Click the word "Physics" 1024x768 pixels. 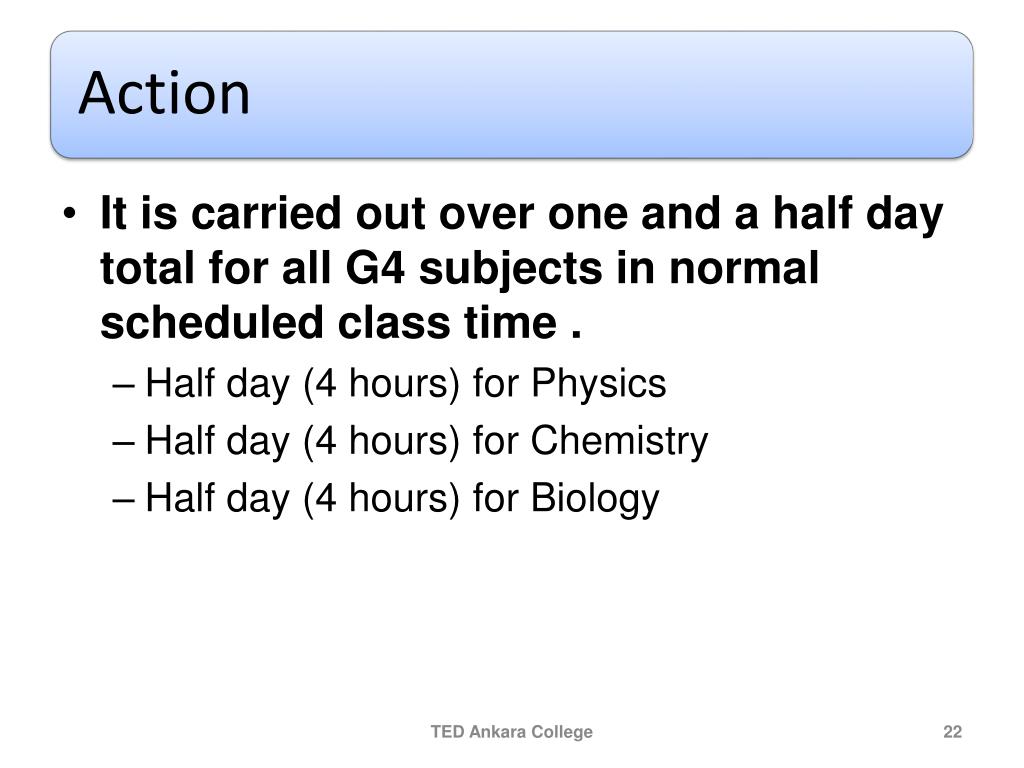[x=599, y=383]
